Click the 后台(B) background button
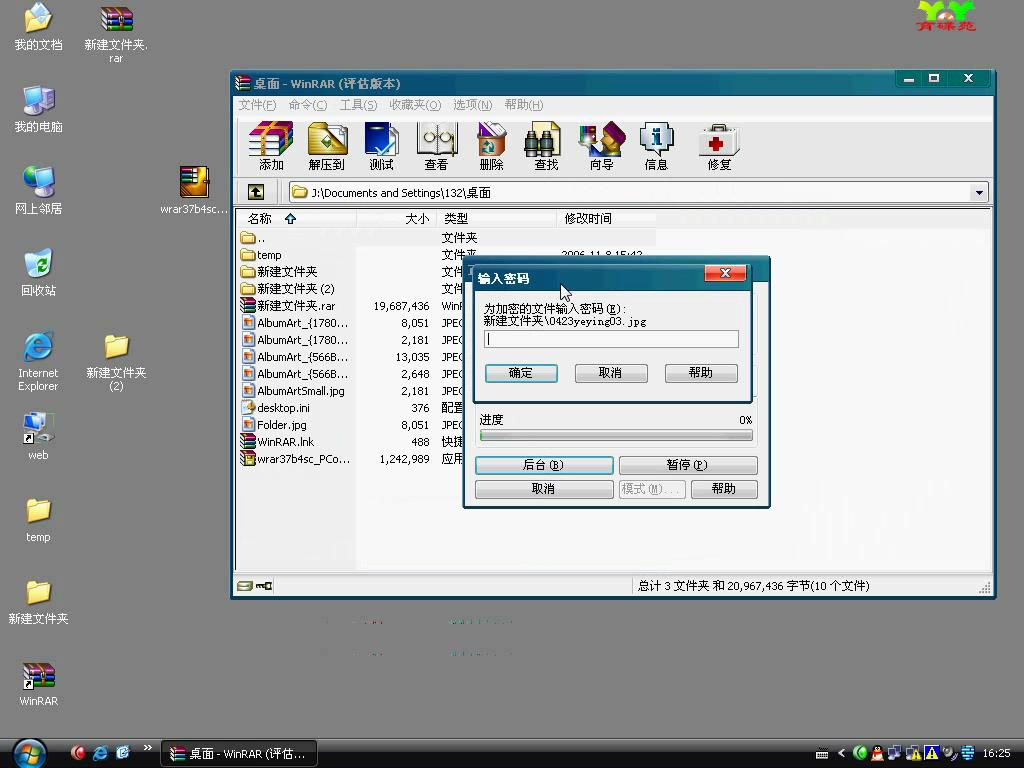Screen dimensions: 1024x768 pyautogui.click(x=544, y=465)
